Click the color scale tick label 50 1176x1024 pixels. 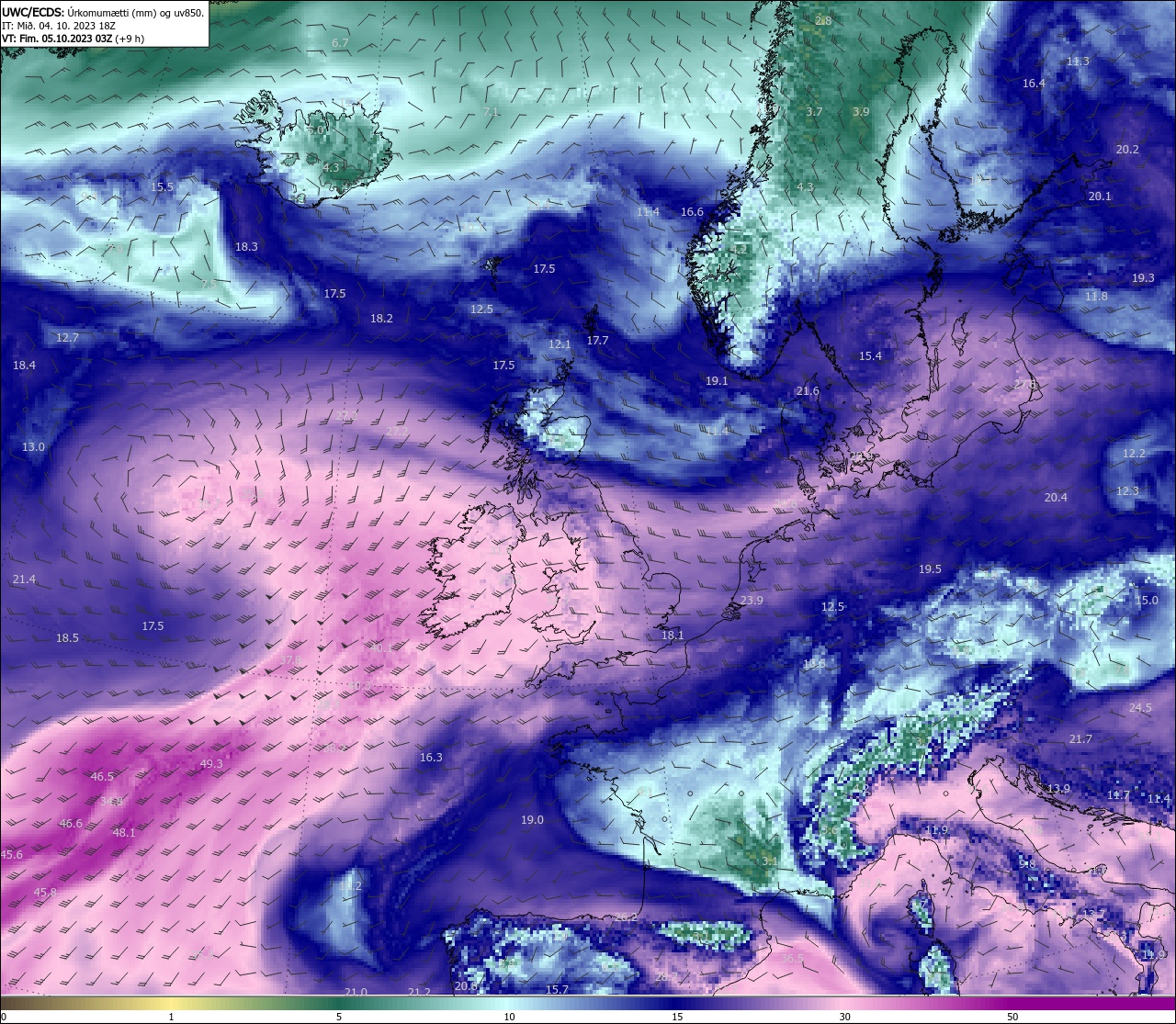click(x=1012, y=1017)
